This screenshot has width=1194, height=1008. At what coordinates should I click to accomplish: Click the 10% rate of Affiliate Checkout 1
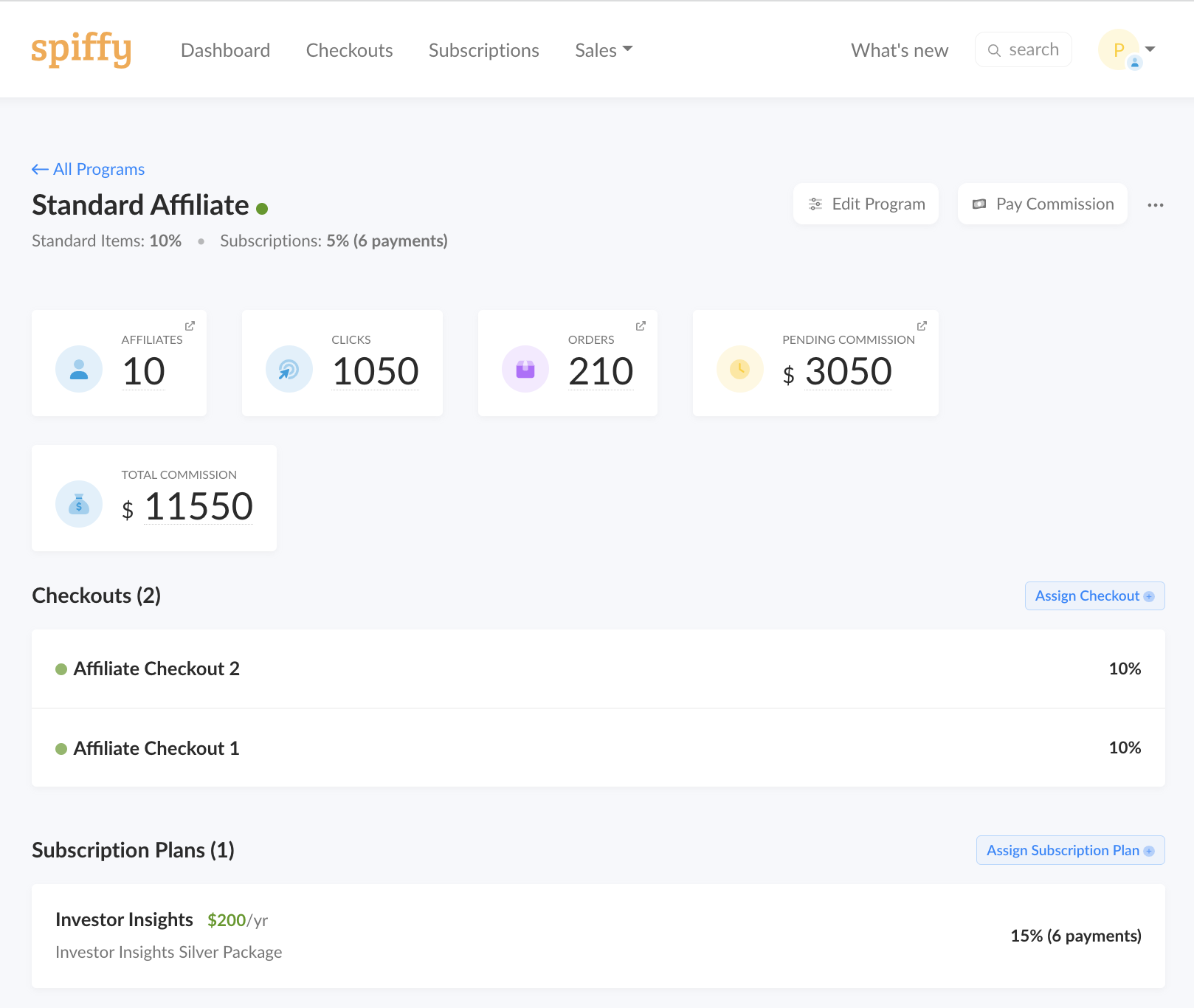[x=1125, y=748]
